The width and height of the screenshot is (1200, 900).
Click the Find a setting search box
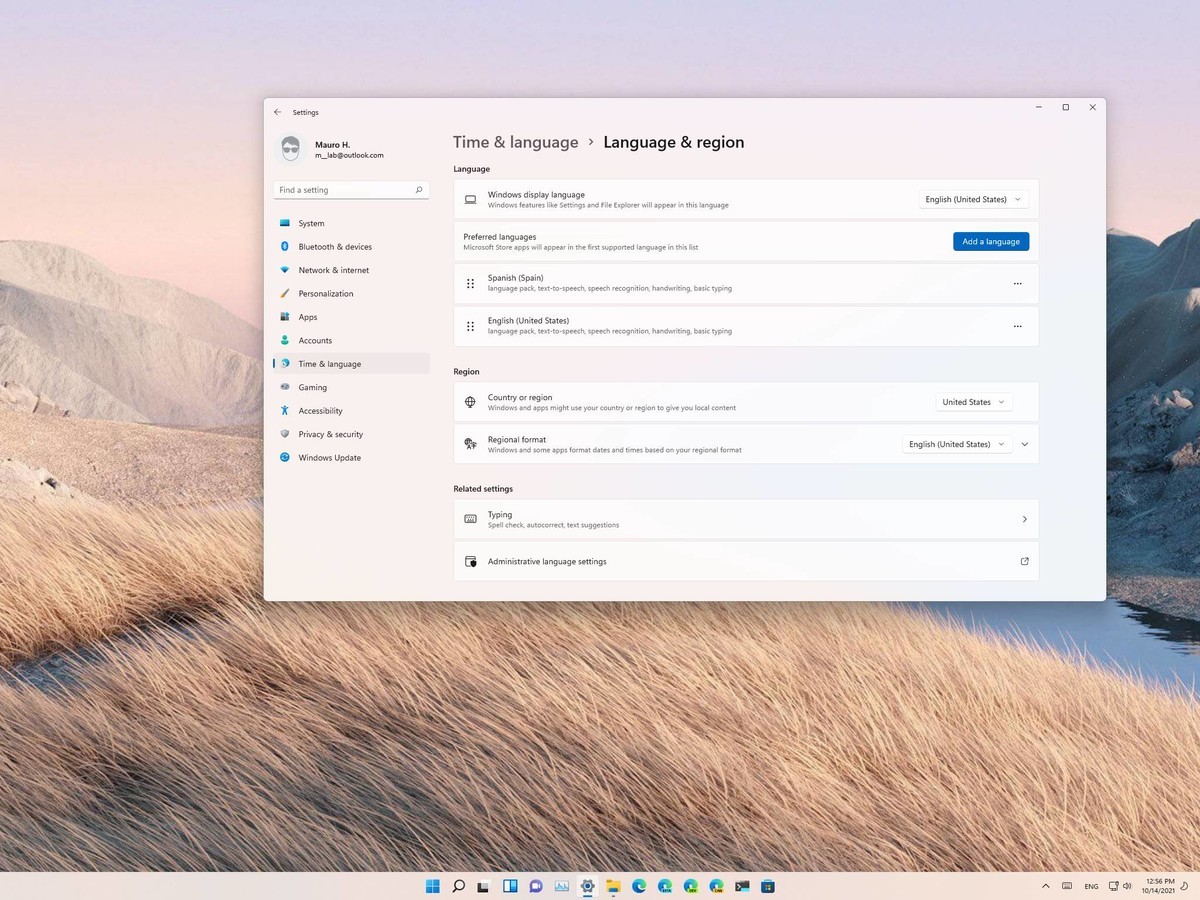pyautogui.click(x=351, y=190)
